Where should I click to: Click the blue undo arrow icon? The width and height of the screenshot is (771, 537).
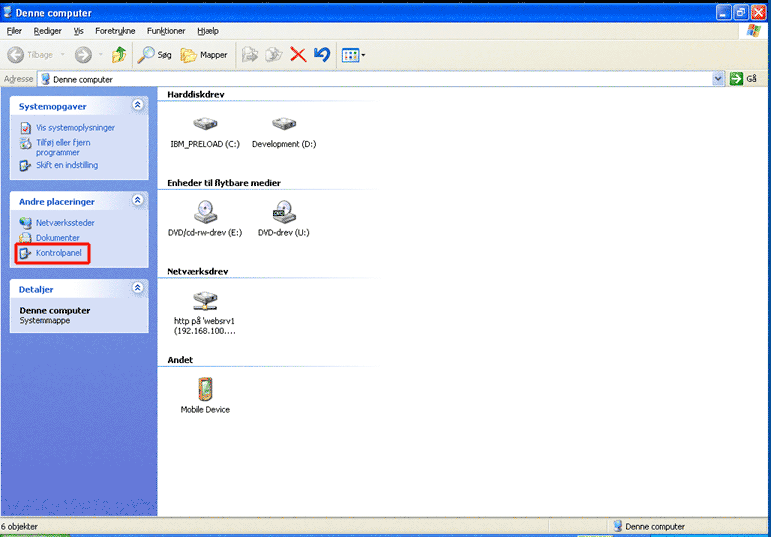click(322, 55)
